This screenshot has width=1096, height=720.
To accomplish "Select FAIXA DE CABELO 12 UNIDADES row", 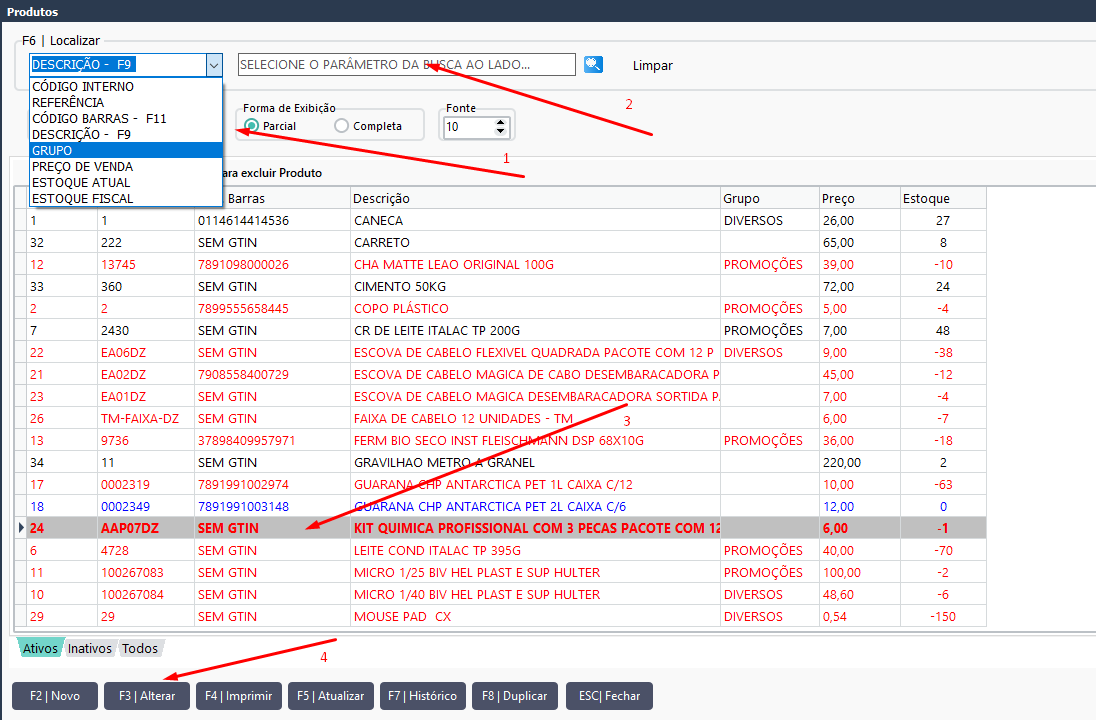I will (x=500, y=419).
